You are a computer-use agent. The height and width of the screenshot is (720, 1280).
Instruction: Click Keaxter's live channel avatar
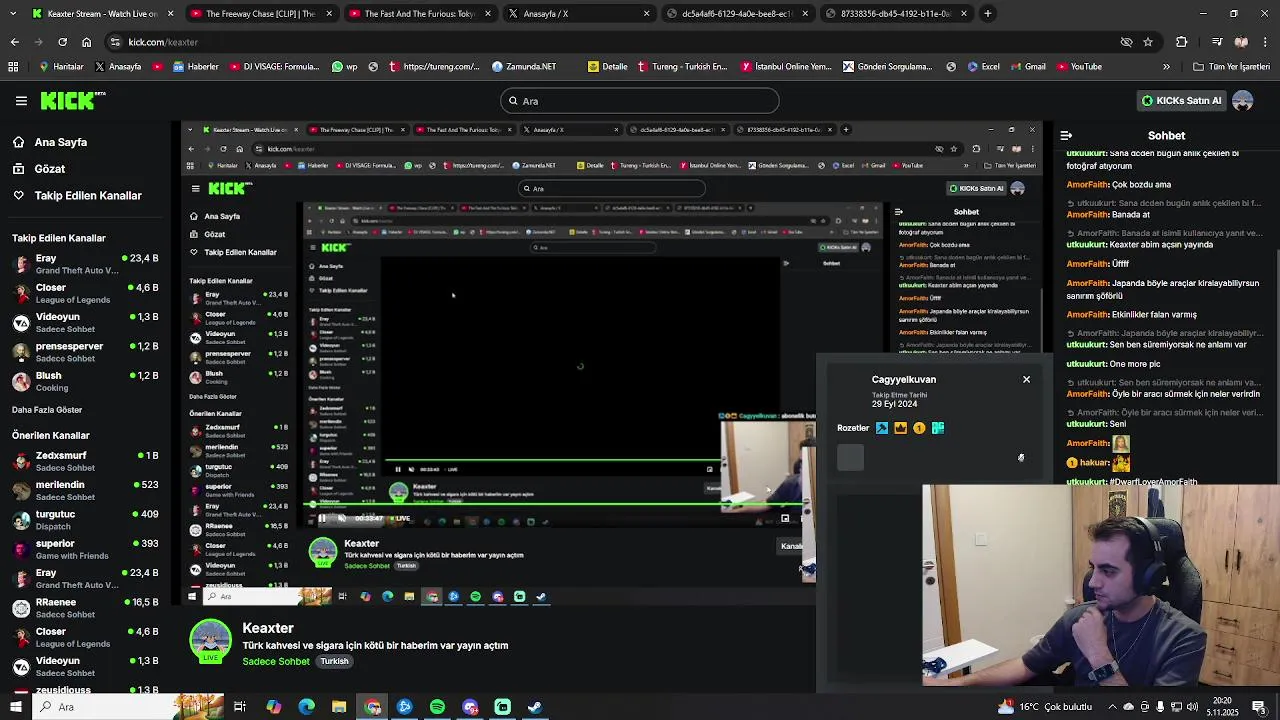pos(210,641)
